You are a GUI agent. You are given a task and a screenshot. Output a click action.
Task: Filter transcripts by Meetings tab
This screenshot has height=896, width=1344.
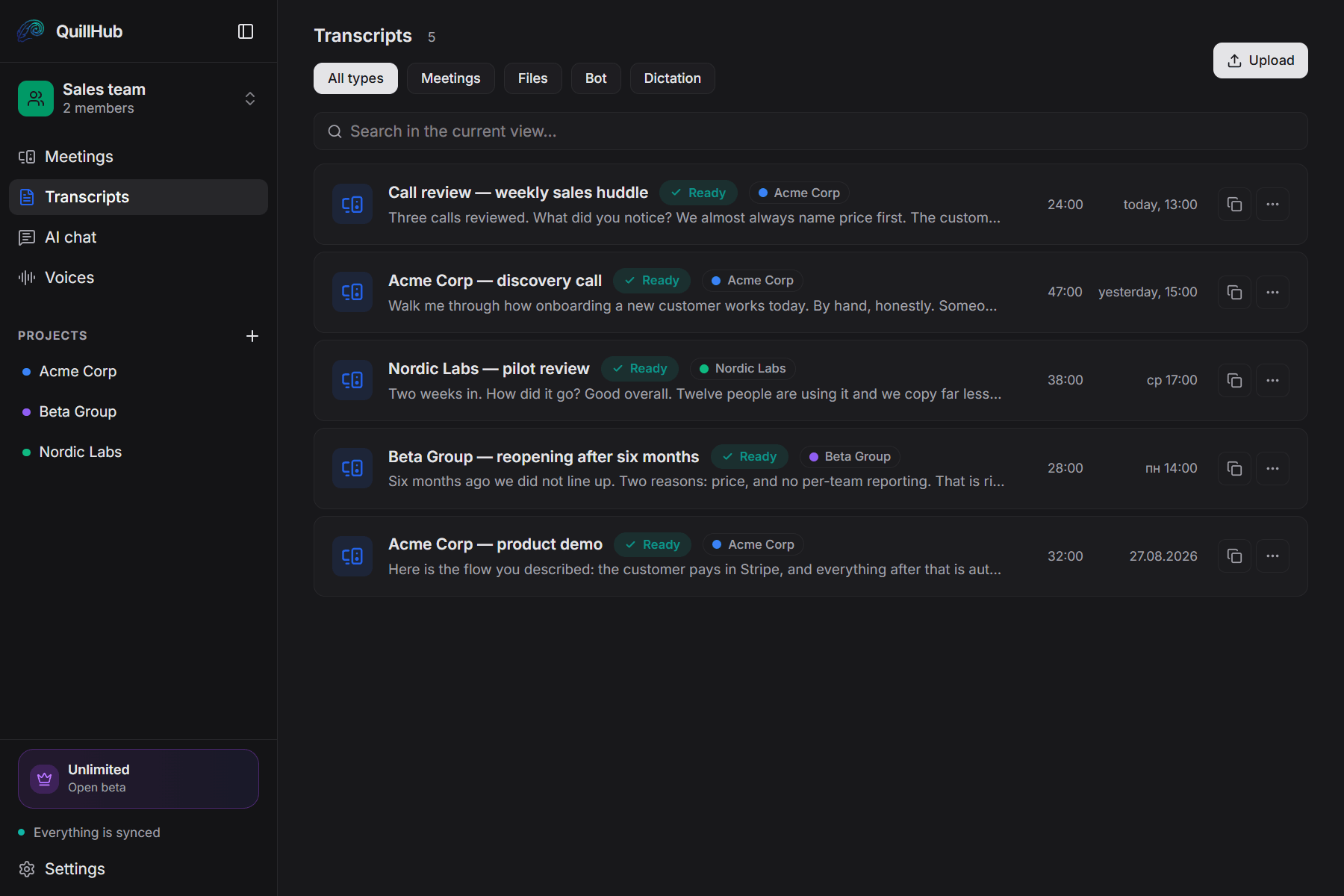[x=451, y=78]
